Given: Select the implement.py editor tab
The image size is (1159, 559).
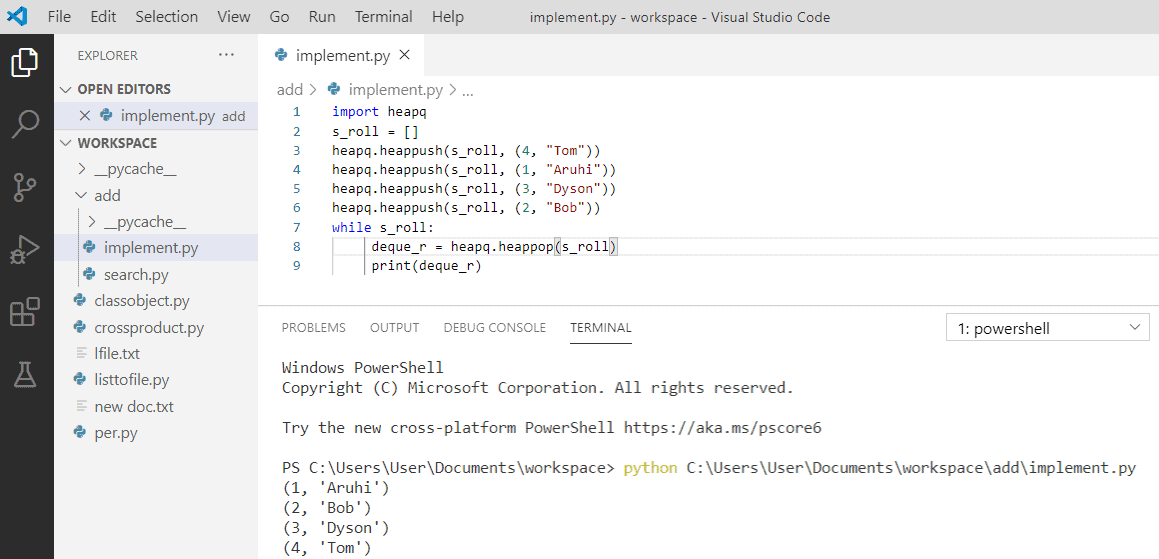Looking at the screenshot, I should (x=341, y=55).
